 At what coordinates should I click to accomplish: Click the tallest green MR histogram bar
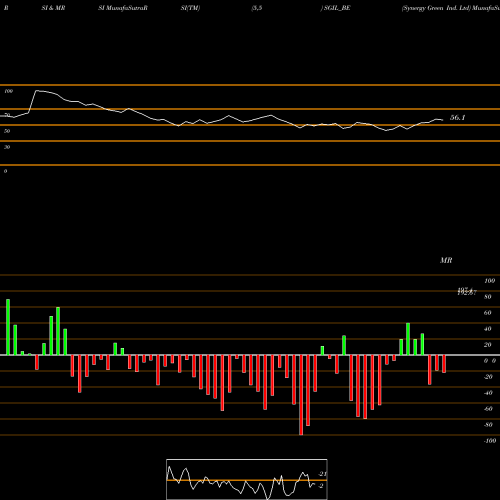pyautogui.click(x=8, y=327)
